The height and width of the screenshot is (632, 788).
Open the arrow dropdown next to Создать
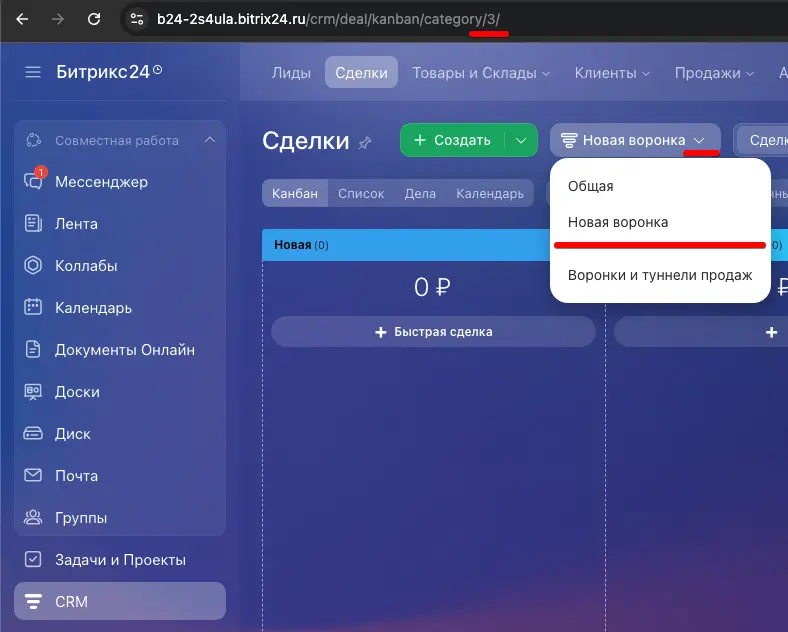click(x=521, y=140)
